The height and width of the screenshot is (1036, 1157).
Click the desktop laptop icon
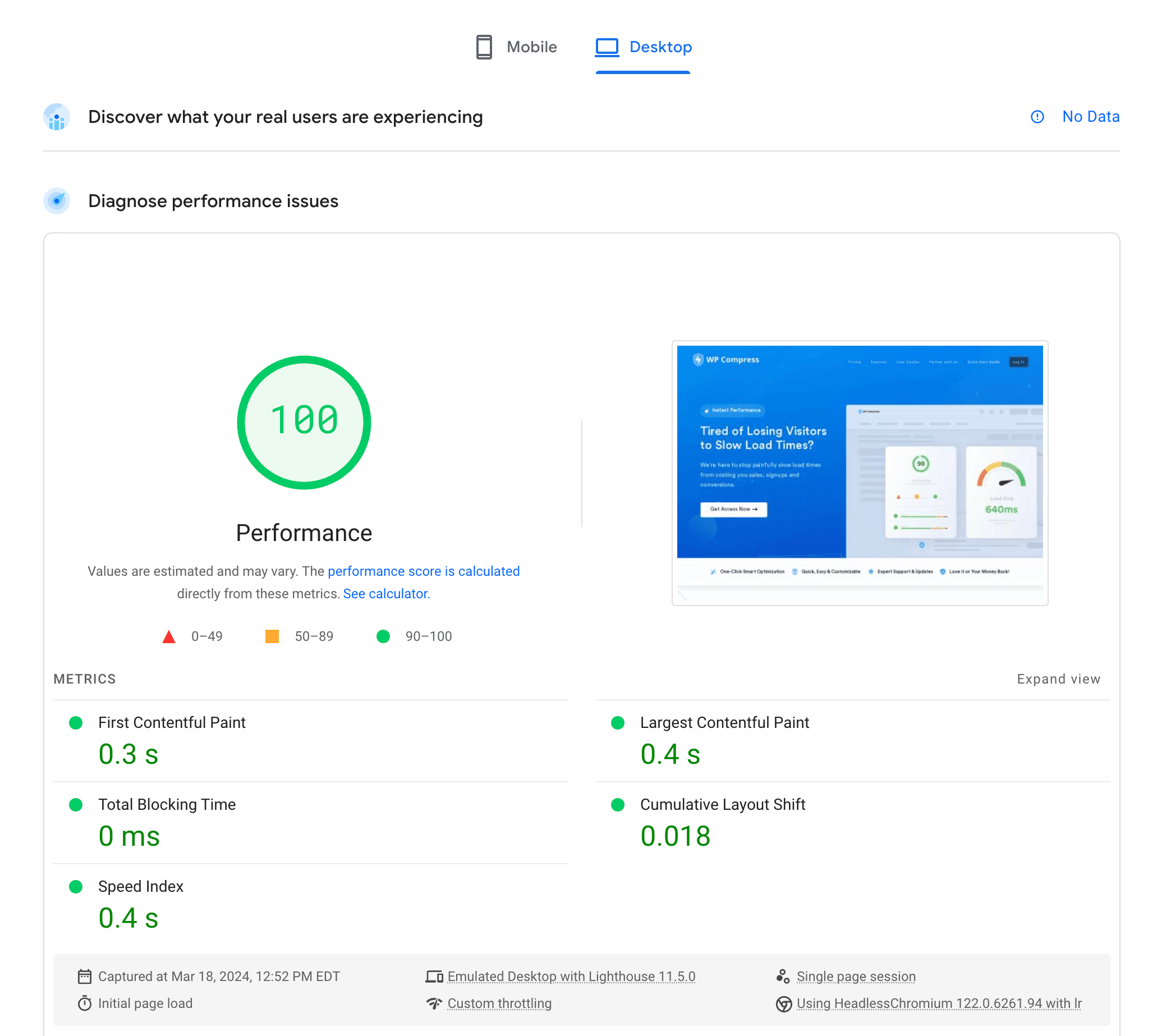point(607,47)
